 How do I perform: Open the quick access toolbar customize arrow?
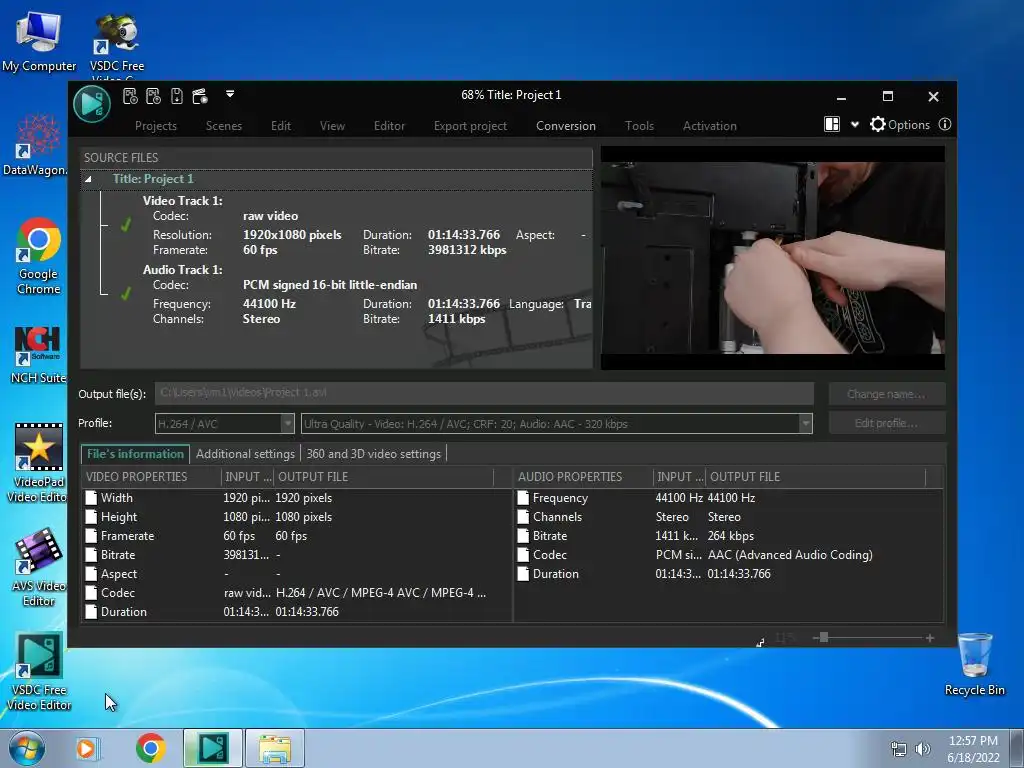[230, 94]
